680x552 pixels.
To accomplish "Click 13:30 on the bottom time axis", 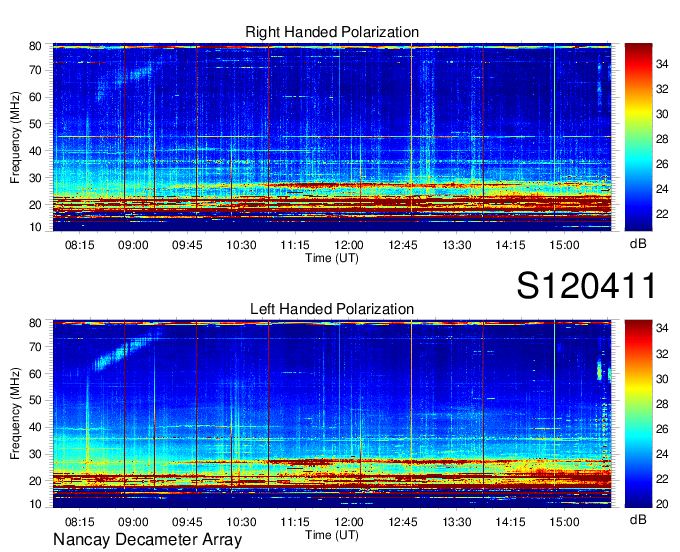I will [457, 522].
